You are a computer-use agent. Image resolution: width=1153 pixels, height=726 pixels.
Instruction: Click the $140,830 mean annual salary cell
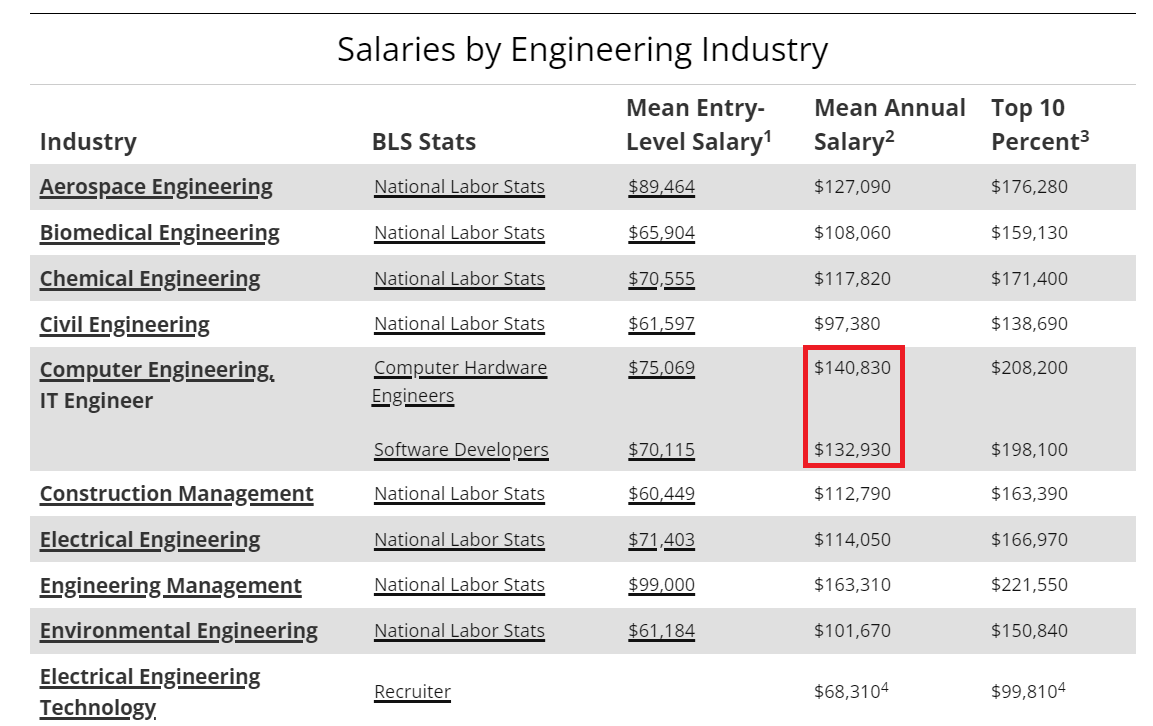852,368
